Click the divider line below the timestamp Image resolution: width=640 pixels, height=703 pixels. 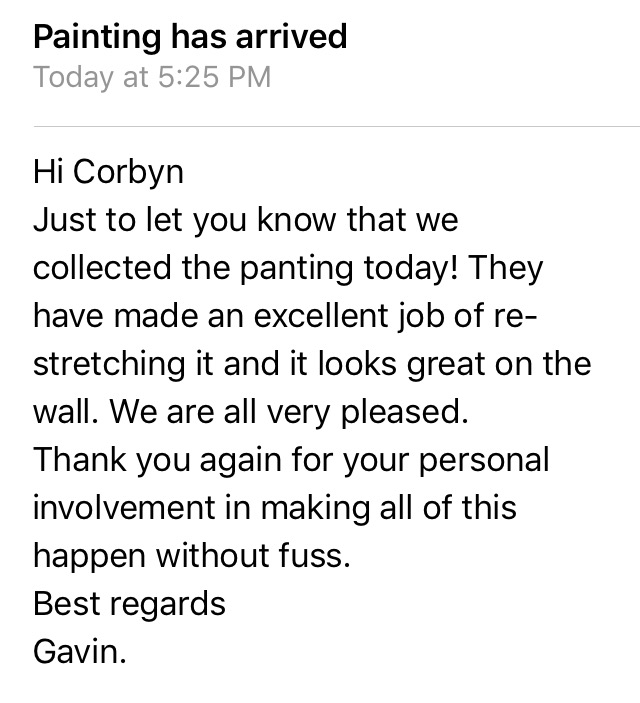[x=337, y=126]
